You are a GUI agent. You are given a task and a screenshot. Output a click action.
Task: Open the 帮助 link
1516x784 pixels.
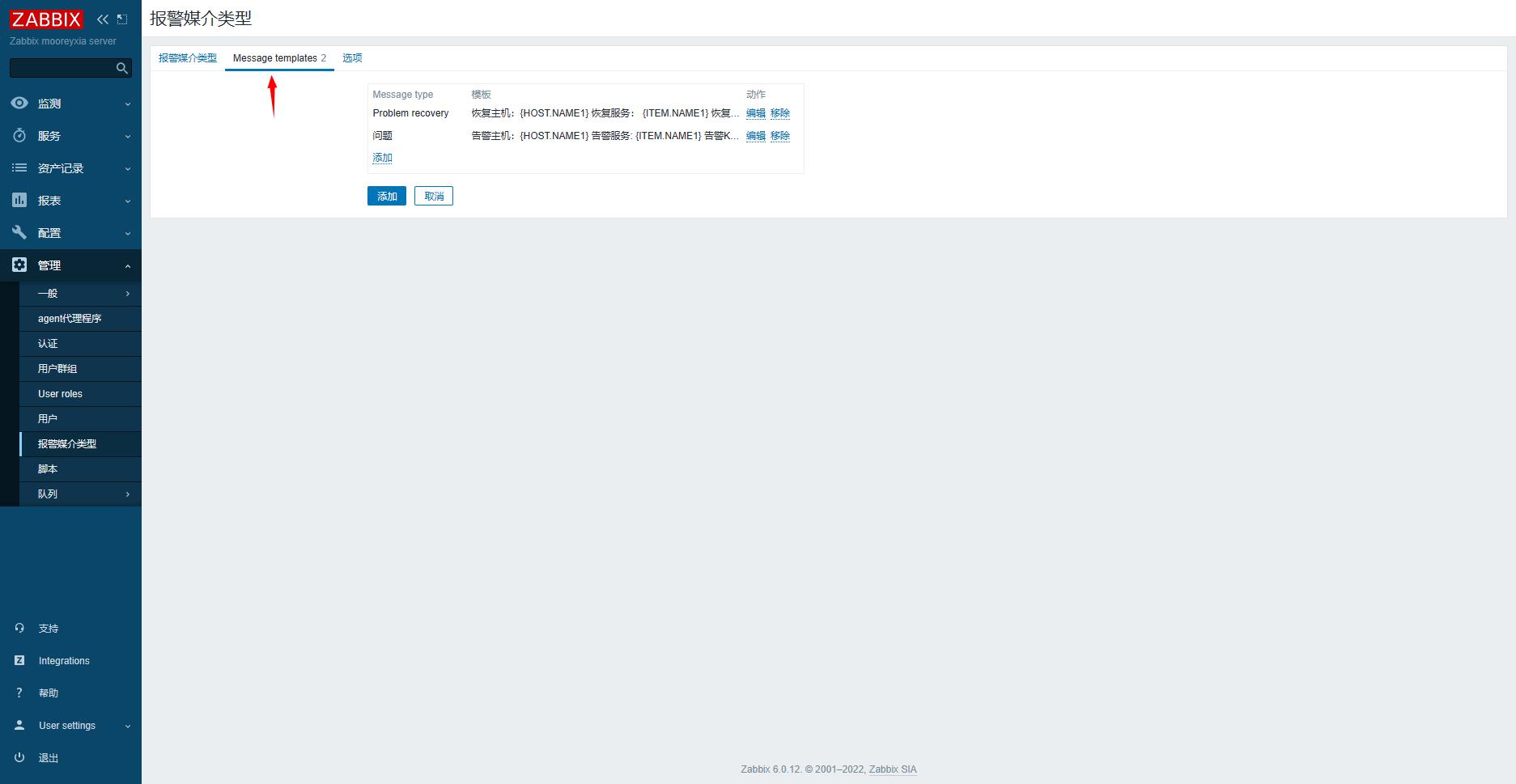70,693
